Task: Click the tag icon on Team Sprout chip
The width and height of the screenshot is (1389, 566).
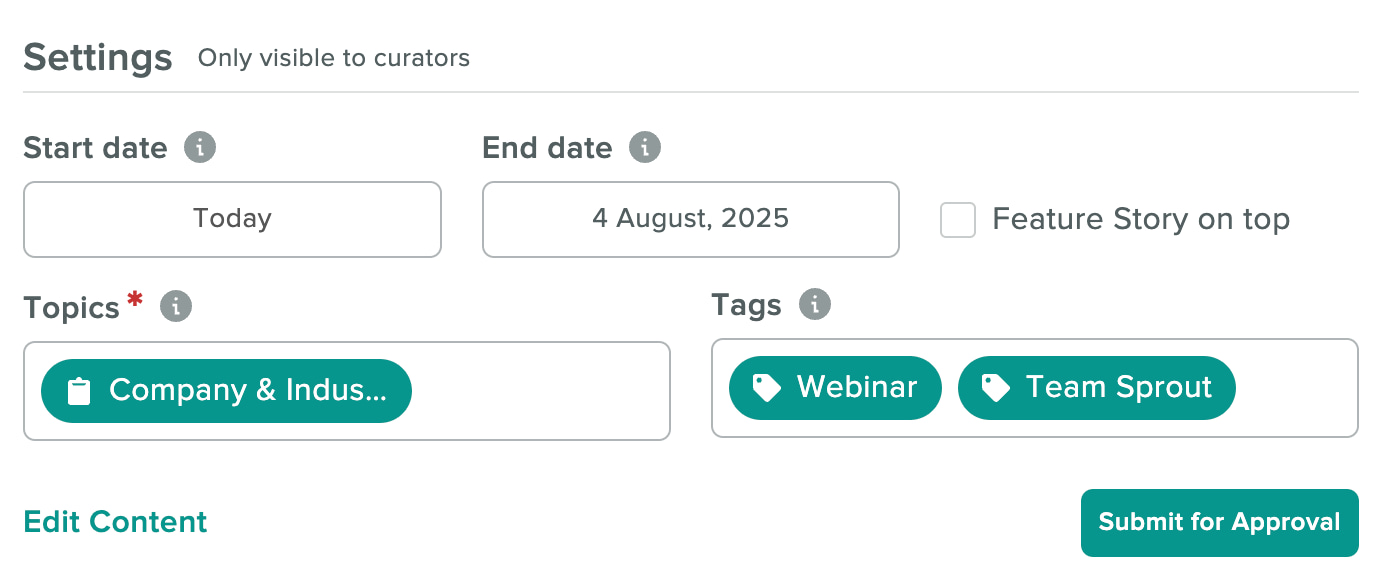Action: coord(995,388)
